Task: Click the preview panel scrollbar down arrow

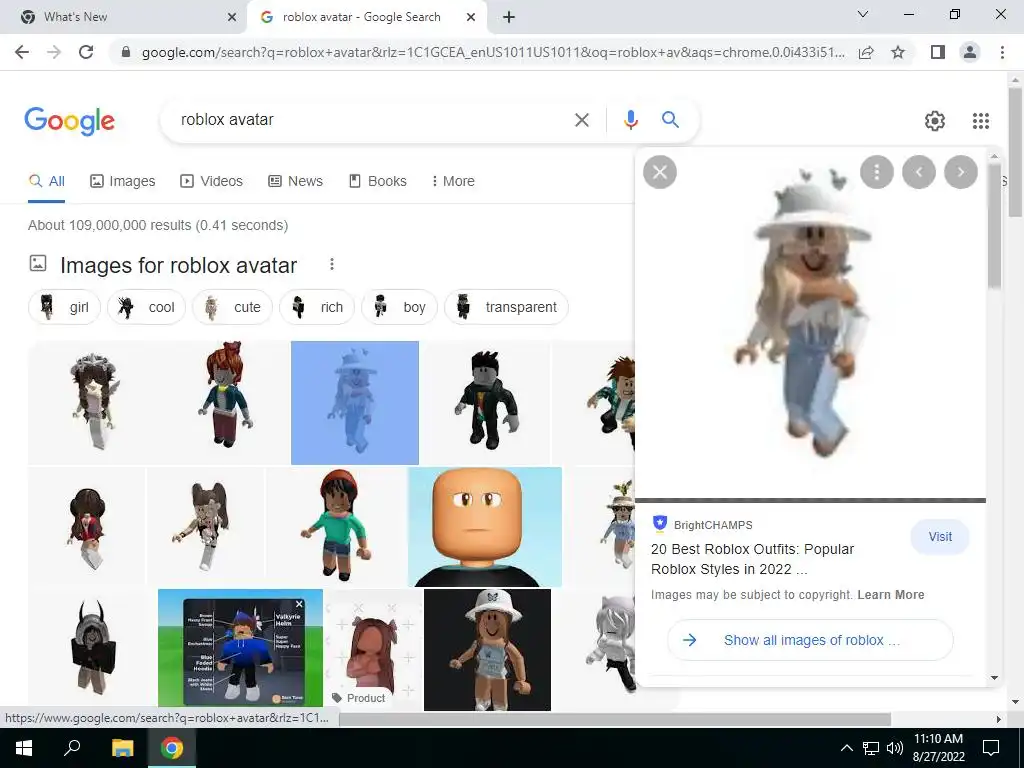Action: 994,678
